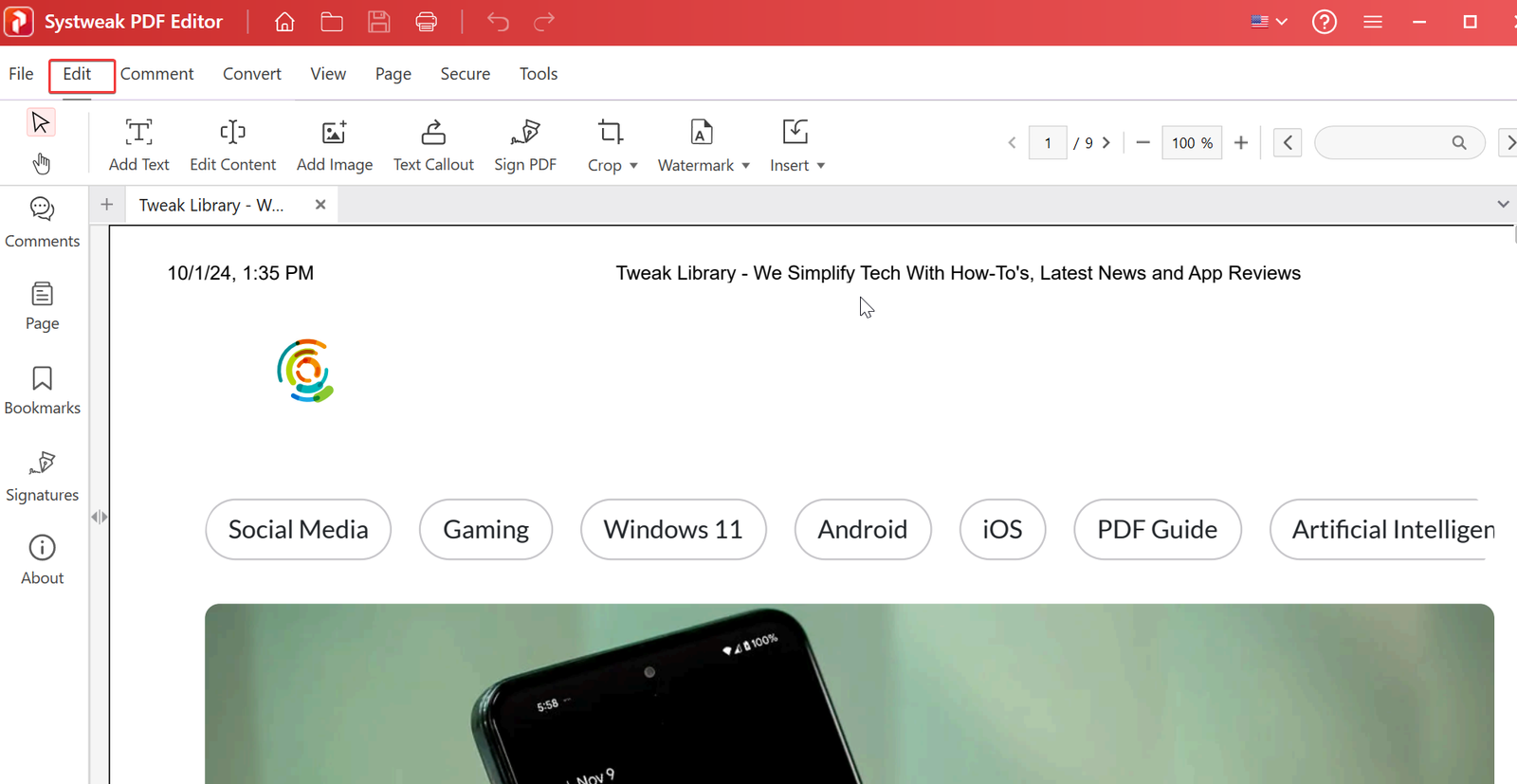
Task: Select the Hand pan tool
Action: (x=41, y=163)
